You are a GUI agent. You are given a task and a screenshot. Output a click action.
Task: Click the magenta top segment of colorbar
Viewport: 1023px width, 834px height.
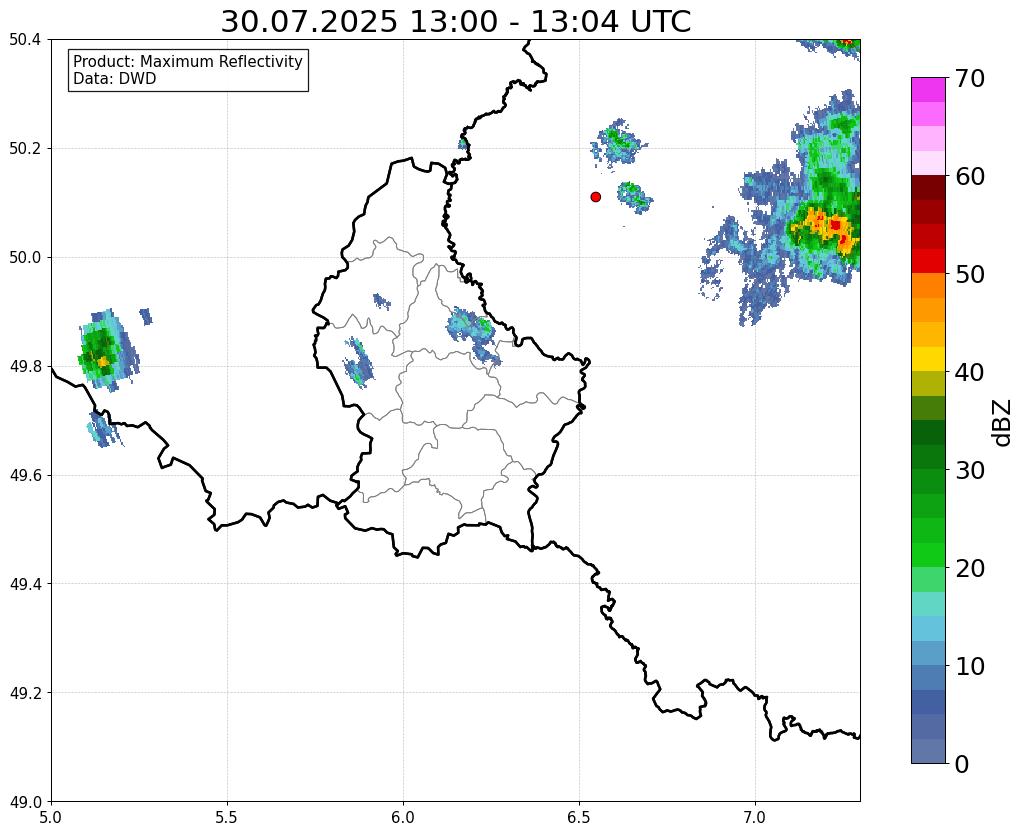coord(928,90)
